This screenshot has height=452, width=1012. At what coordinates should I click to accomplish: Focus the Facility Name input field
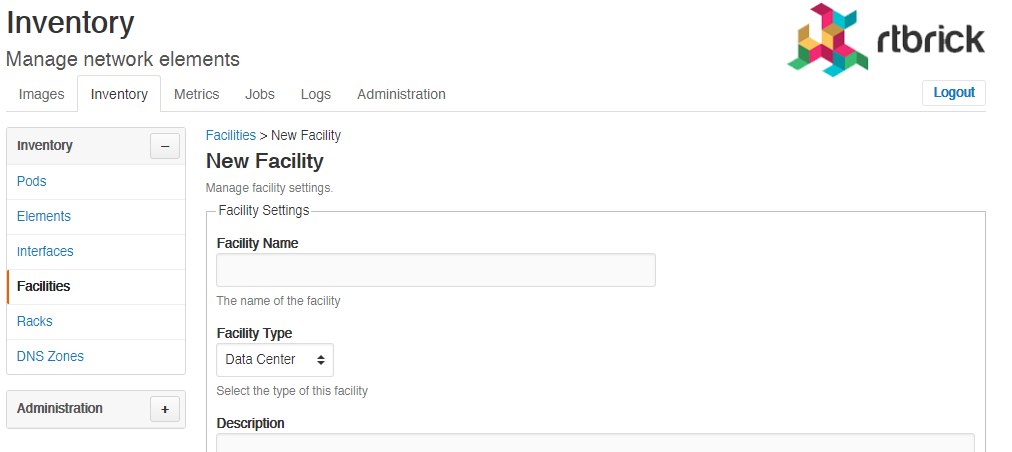(436, 270)
